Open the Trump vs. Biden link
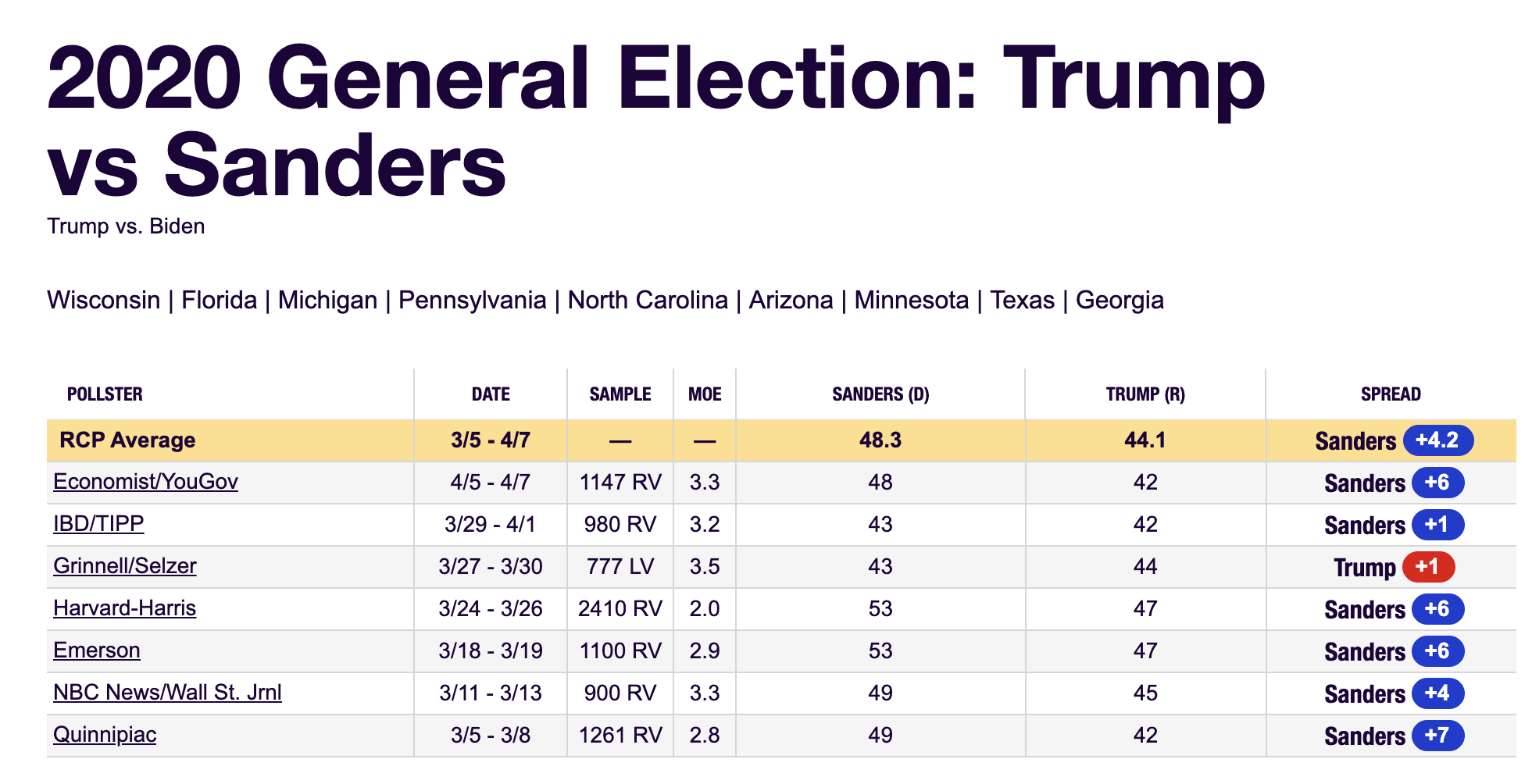Viewport: 1532px width, 784px height. [126, 226]
